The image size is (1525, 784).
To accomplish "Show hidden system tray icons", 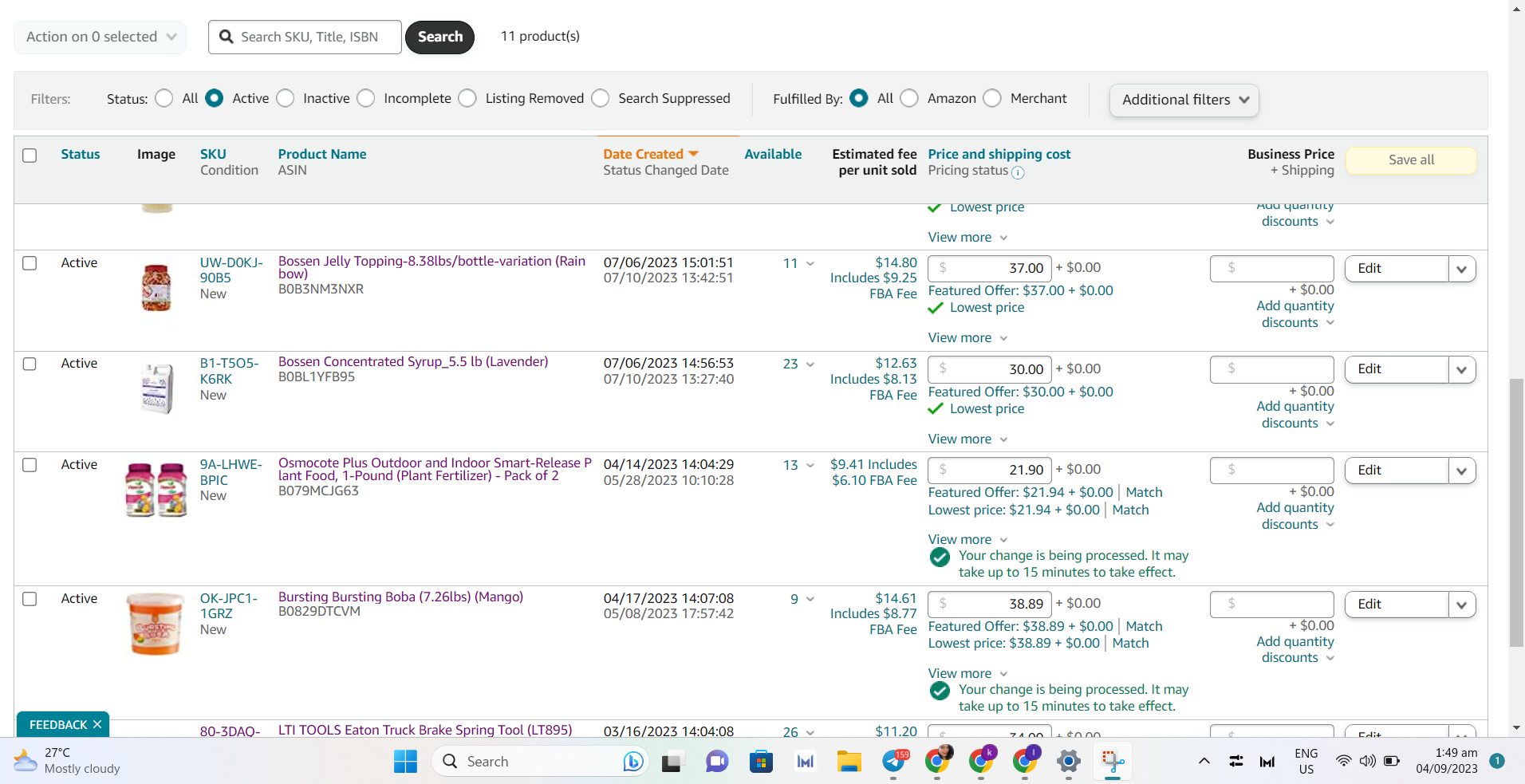I will point(1204,761).
